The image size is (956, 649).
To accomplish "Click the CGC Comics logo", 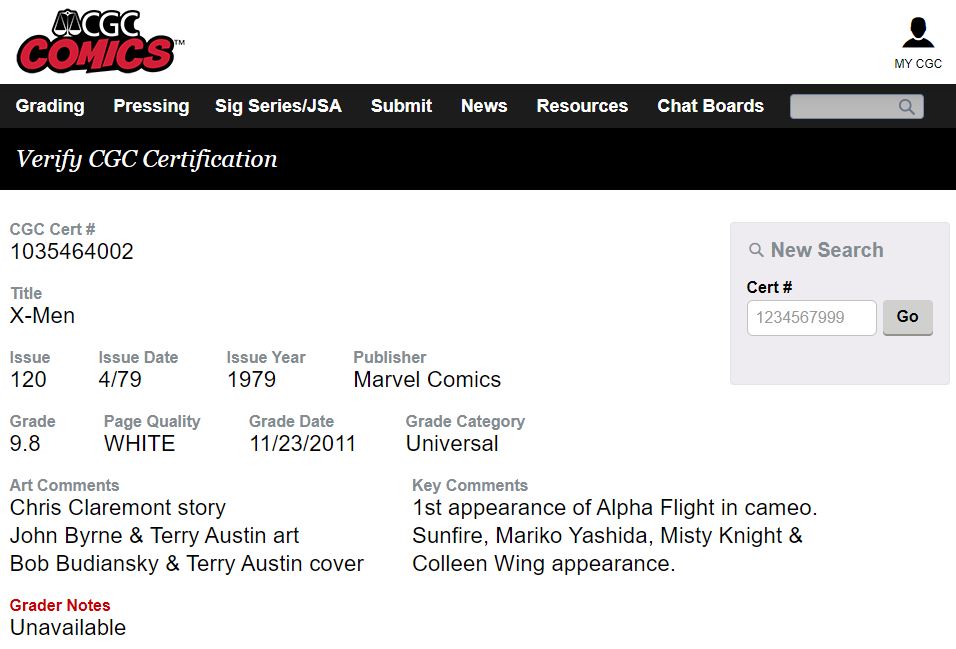I will coord(97,42).
